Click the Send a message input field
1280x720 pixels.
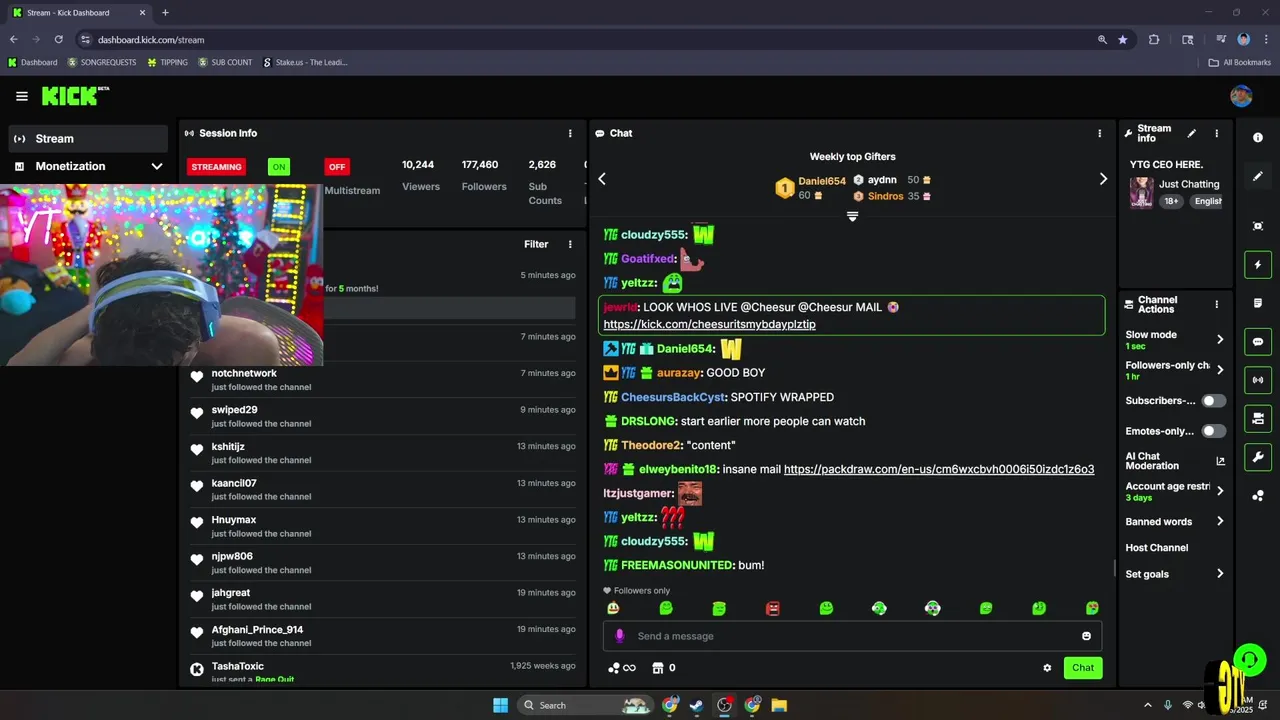pyautogui.click(x=852, y=636)
